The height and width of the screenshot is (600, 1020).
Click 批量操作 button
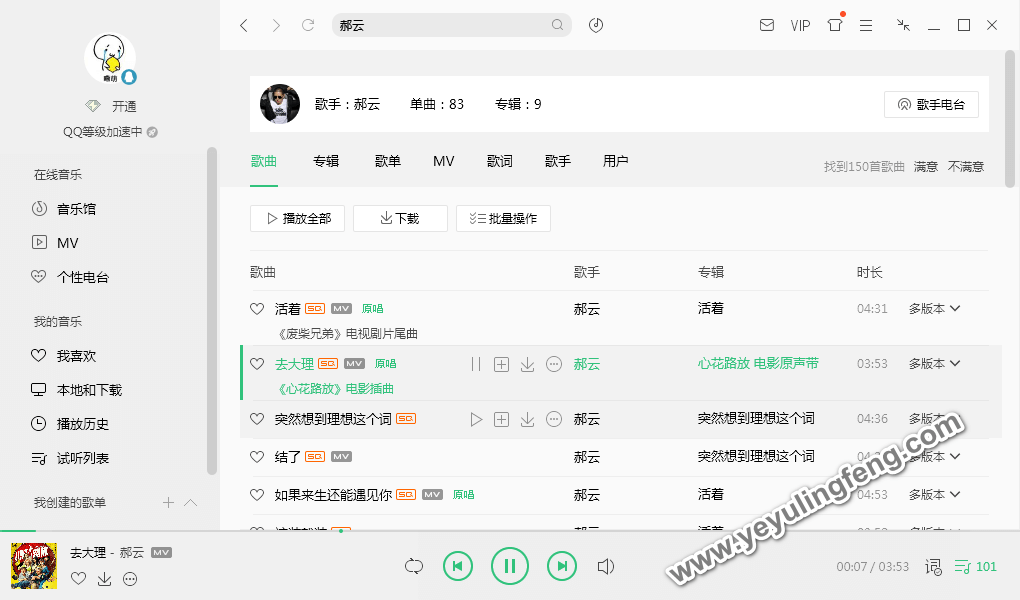pyautogui.click(x=503, y=219)
